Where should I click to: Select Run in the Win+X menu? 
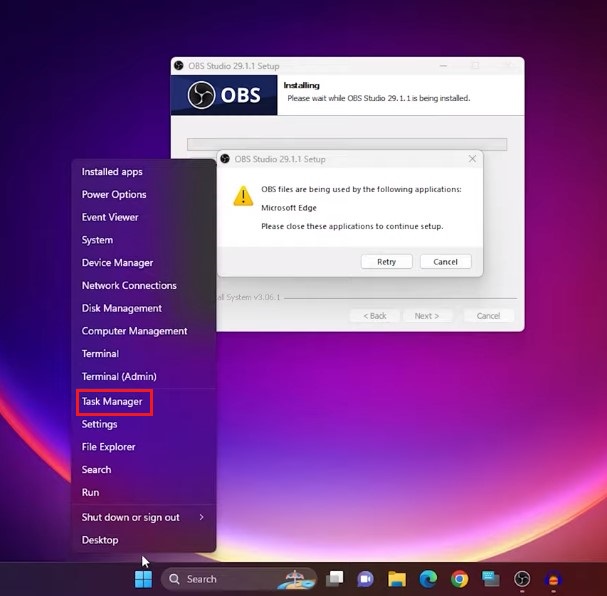pos(143,493)
